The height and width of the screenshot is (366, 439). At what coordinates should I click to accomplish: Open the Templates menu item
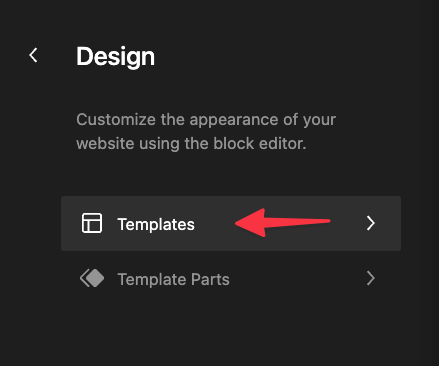(x=231, y=223)
